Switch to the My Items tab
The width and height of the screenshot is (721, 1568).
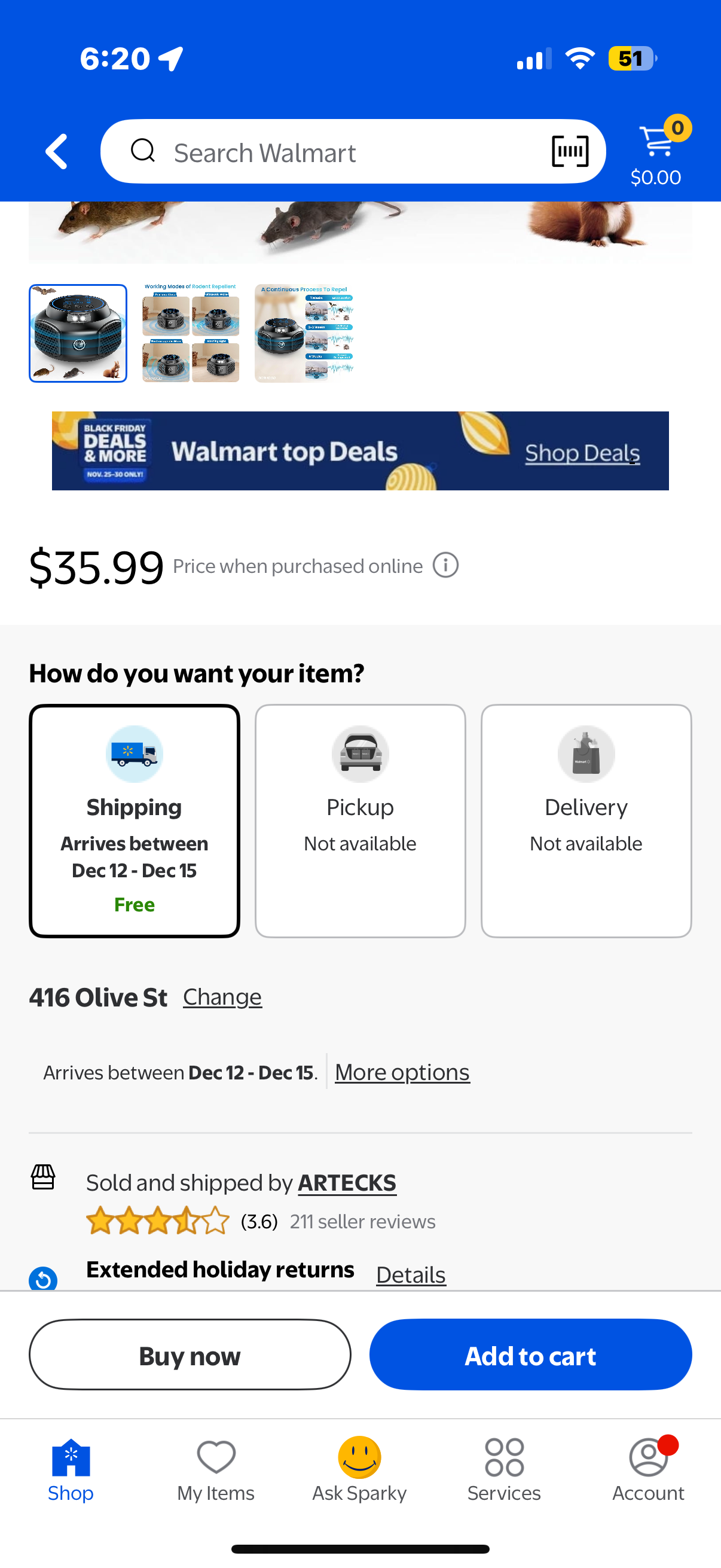coord(216,1469)
